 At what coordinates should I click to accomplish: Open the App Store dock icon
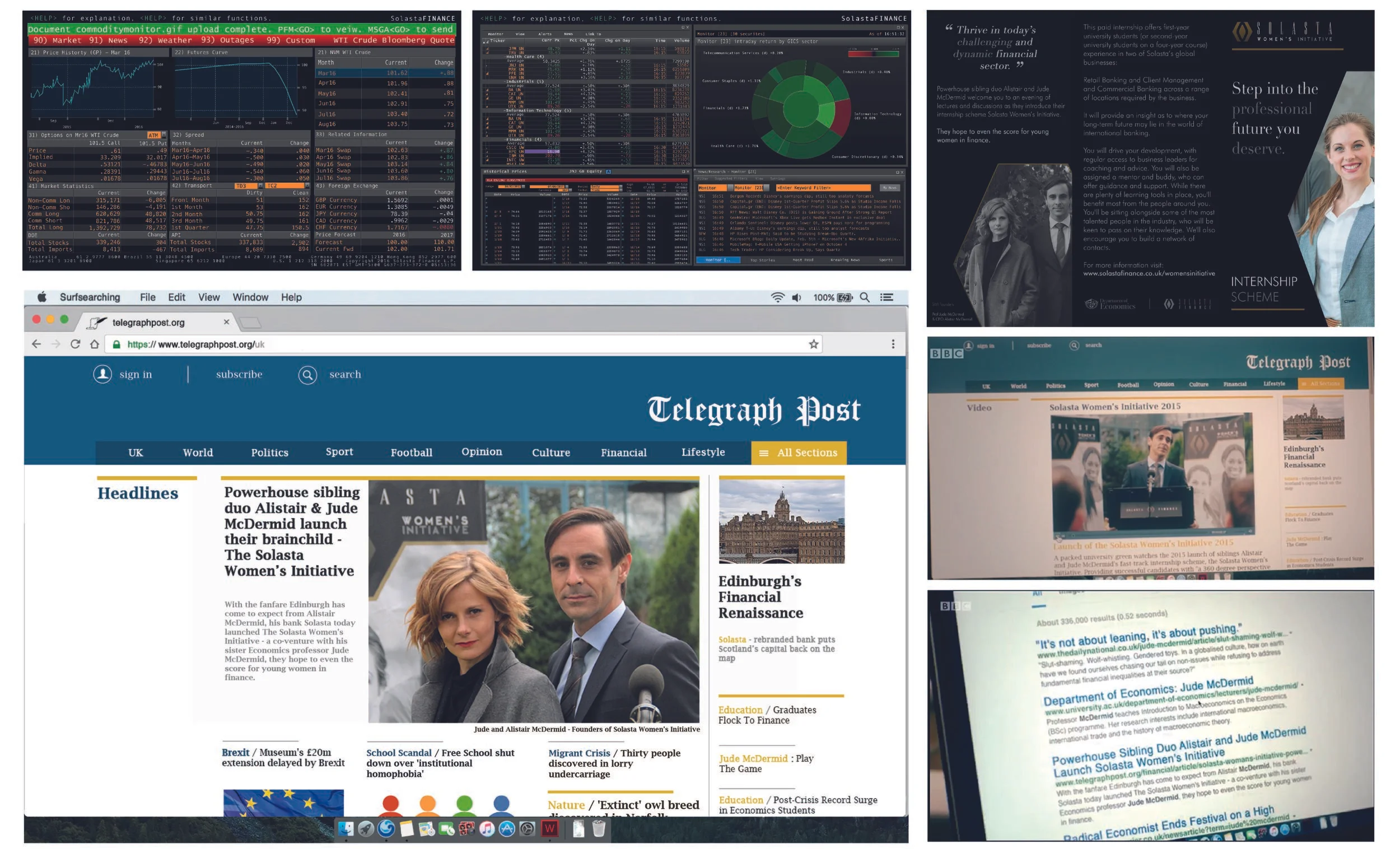click(507, 828)
